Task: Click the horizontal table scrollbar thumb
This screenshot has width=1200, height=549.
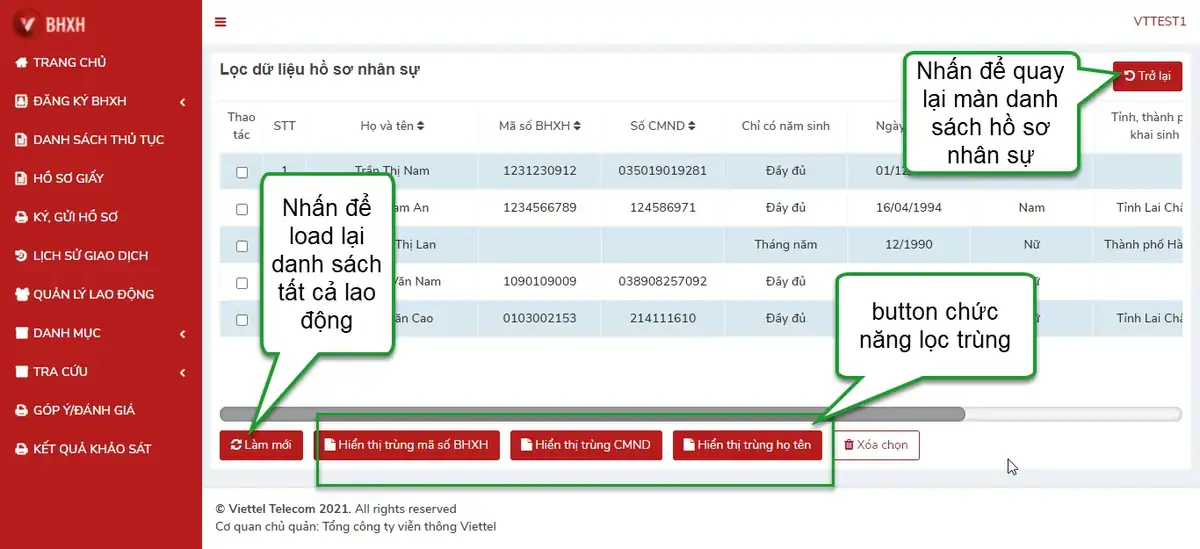Action: click(592, 413)
